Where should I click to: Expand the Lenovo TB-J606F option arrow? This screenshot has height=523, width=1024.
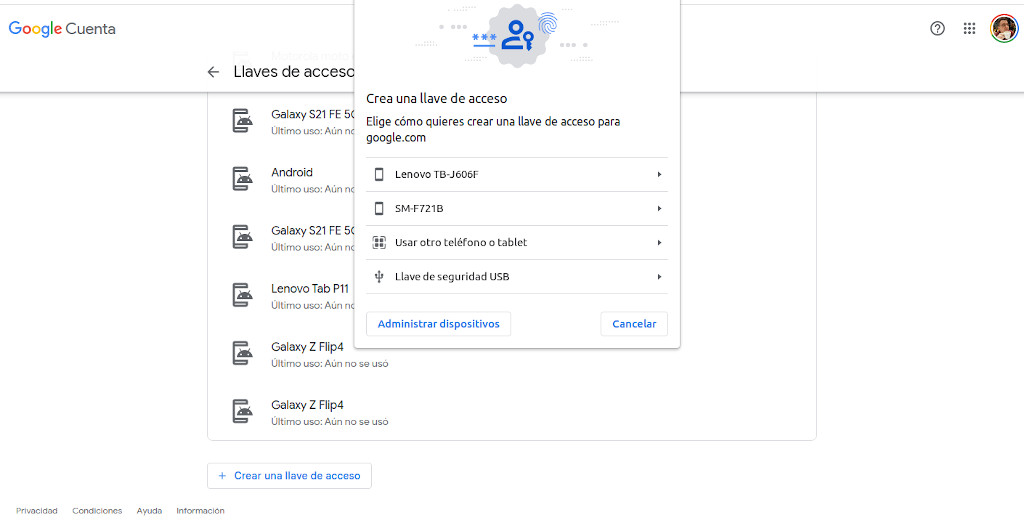tap(659, 175)
